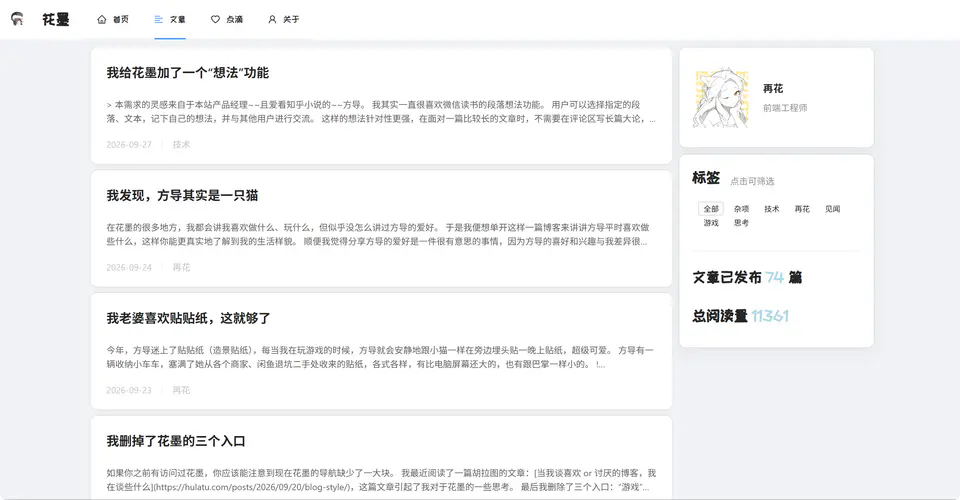Filter by the 杂项 tag
The height and width of the screenshot is (500, 960).
pyautogui.click(x=741, y=209)
